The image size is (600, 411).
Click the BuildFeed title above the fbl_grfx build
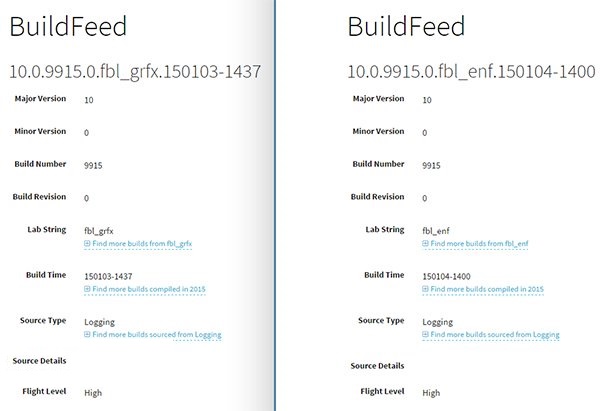(69, 29)
